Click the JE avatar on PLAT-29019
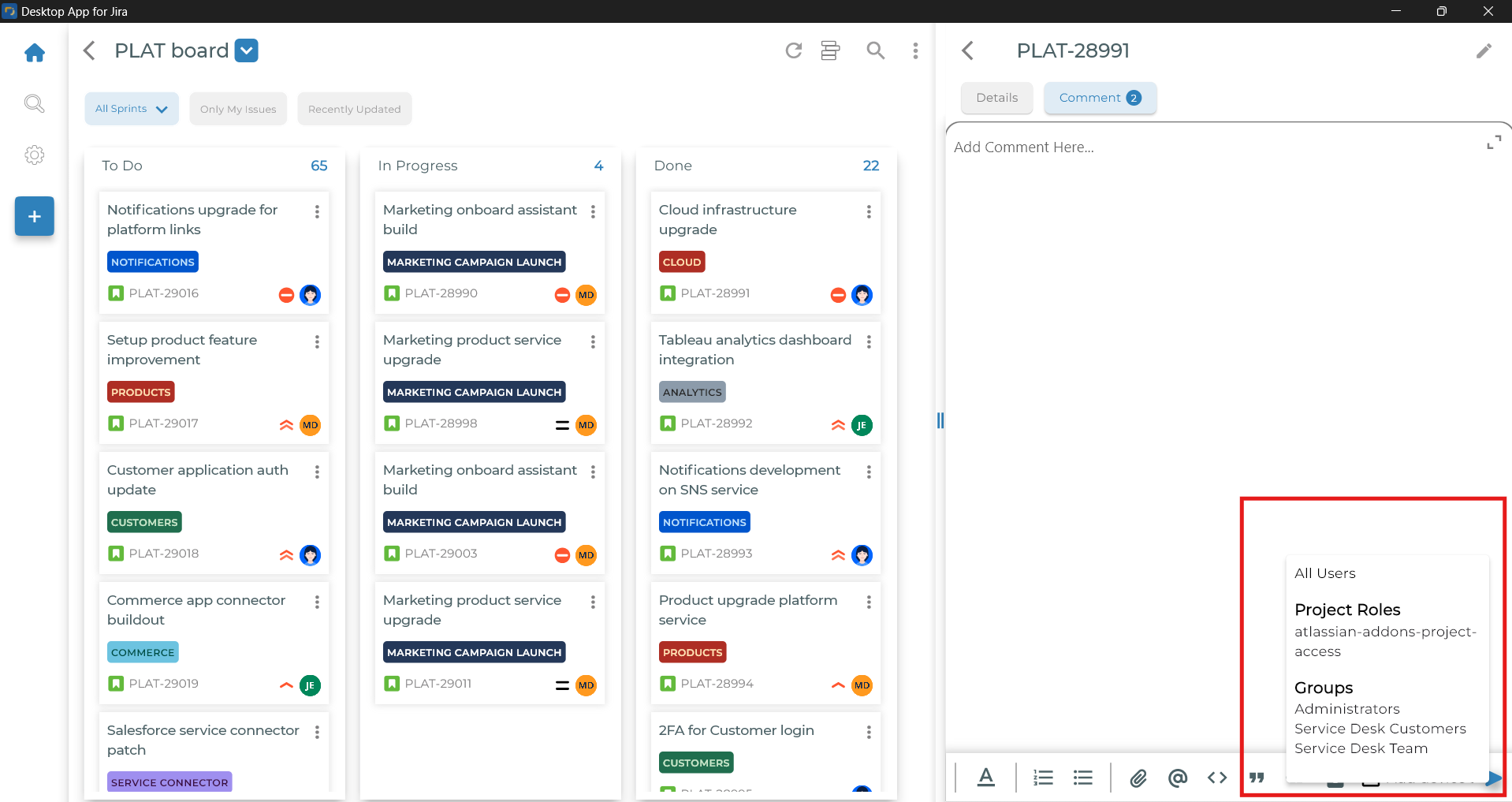The image size is (1512, 802). pyautogui.click(x=310, y=685)
